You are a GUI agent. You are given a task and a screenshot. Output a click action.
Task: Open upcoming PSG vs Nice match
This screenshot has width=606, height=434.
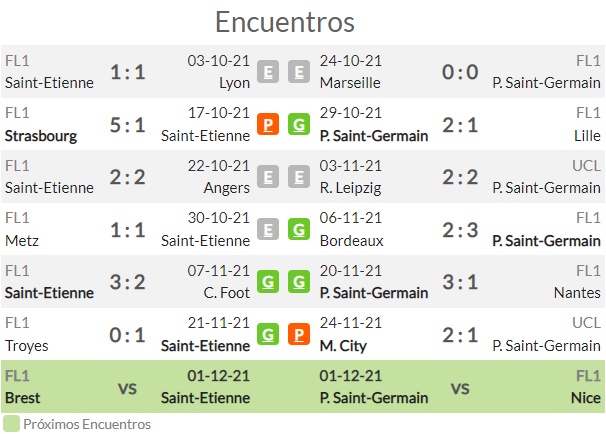tap(460, 387)
